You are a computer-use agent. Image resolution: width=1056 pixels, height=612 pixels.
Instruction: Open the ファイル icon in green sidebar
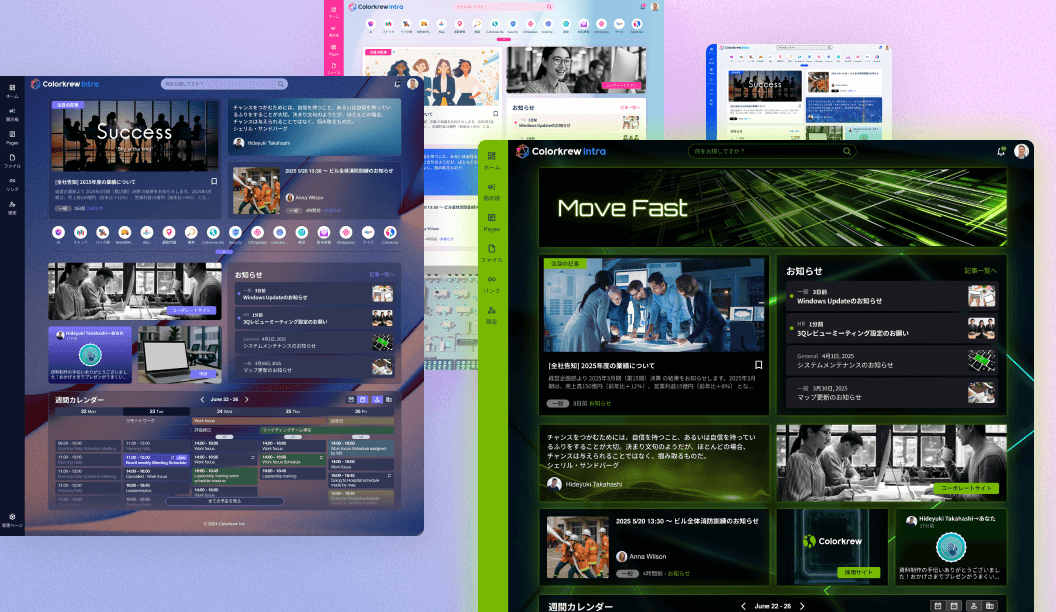[x=492, y=251]
